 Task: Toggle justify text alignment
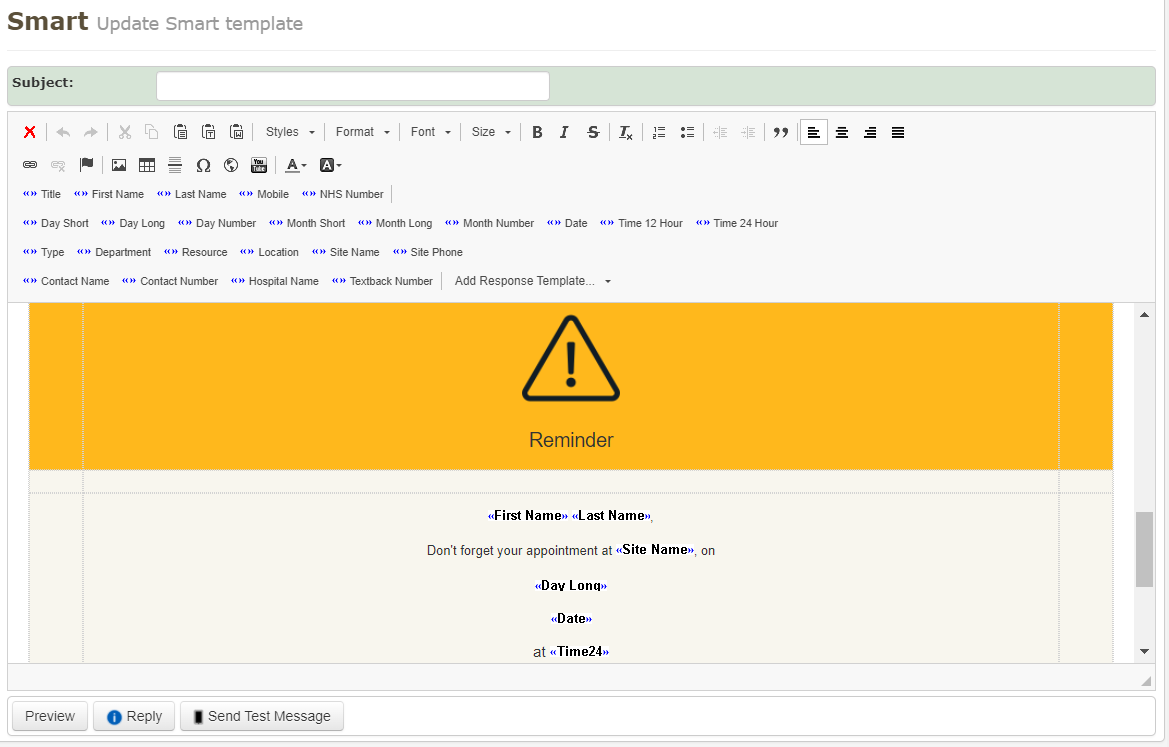click(898, 132)
